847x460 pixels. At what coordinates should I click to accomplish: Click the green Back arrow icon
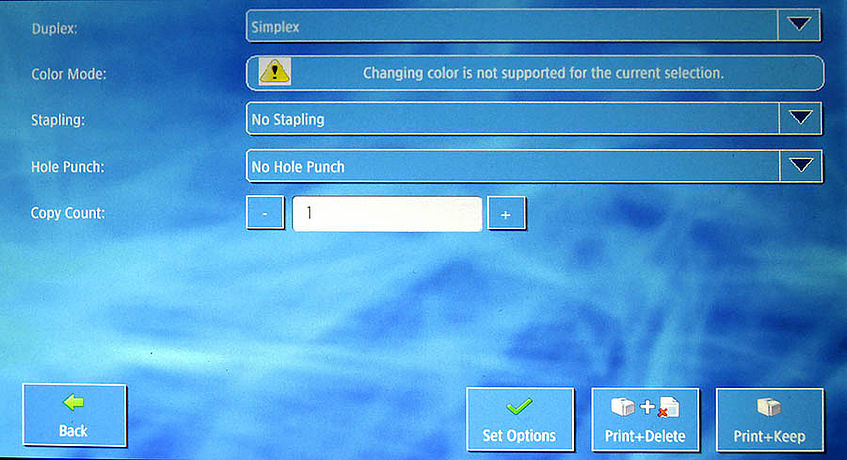point(73,402)
